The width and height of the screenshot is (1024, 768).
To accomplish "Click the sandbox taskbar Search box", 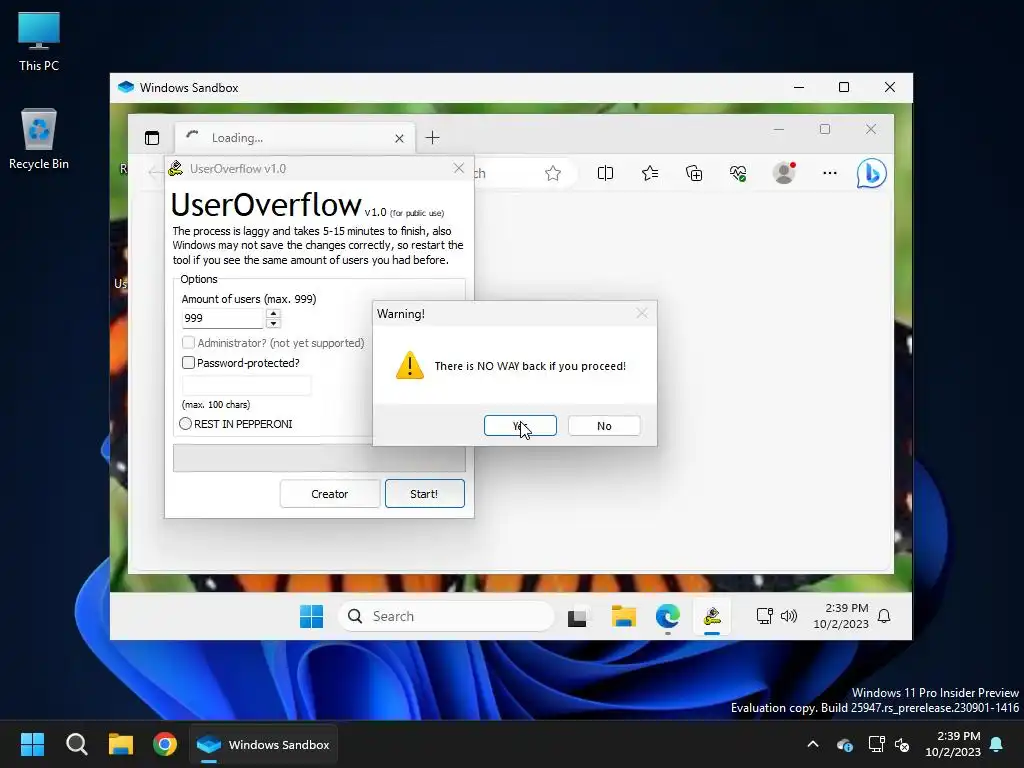I will point(446,616).
